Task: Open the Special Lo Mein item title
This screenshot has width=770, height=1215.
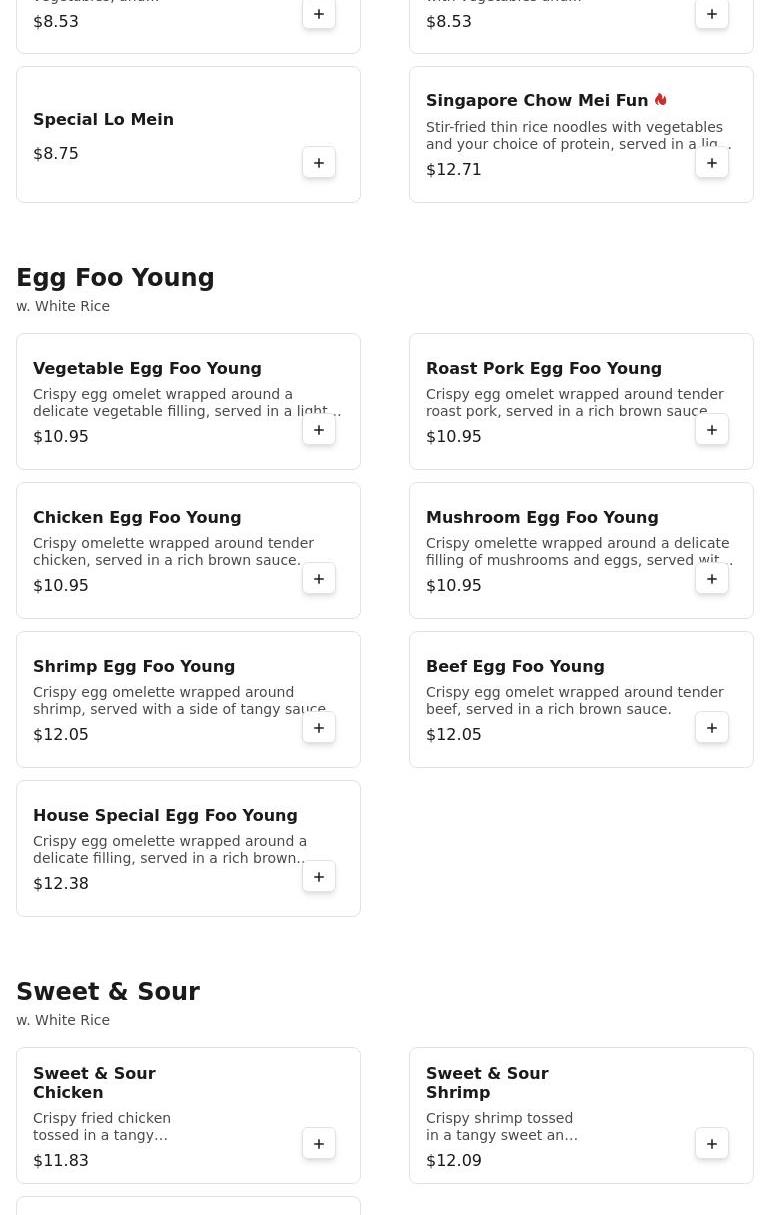Action: [103, 120]
